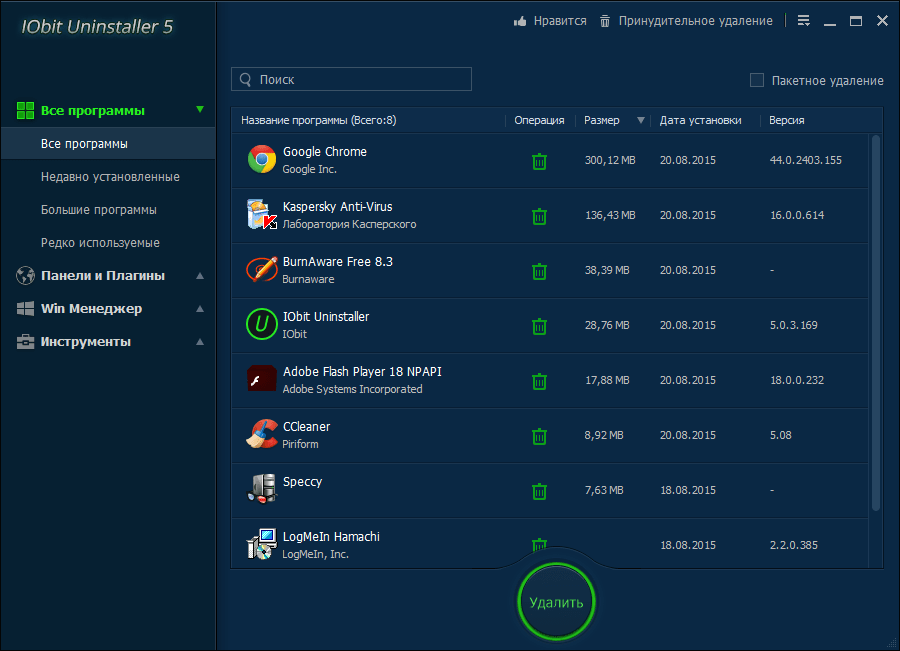Select Speccy's 18.08.2015 install date
The height and width of the screenshot is (651, 900).
(x=688, y=490)
